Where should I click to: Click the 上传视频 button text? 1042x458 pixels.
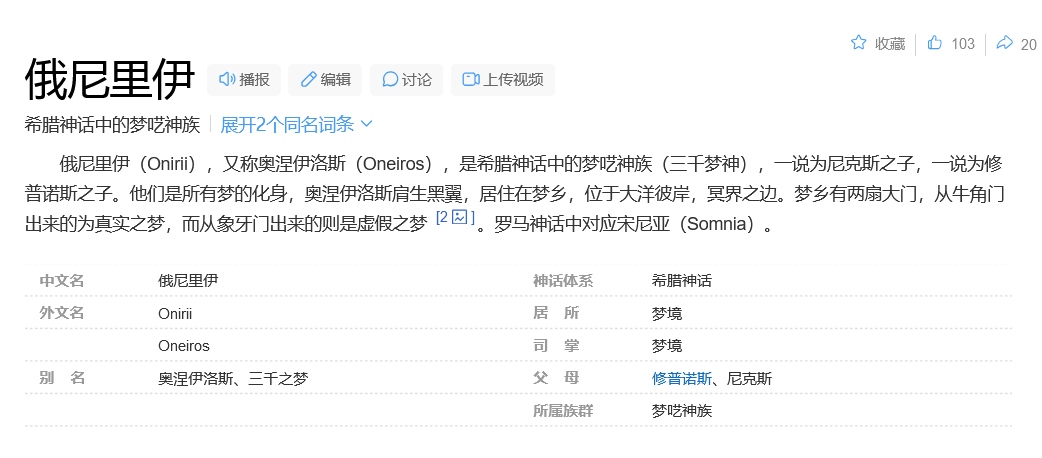coord(513,80)
